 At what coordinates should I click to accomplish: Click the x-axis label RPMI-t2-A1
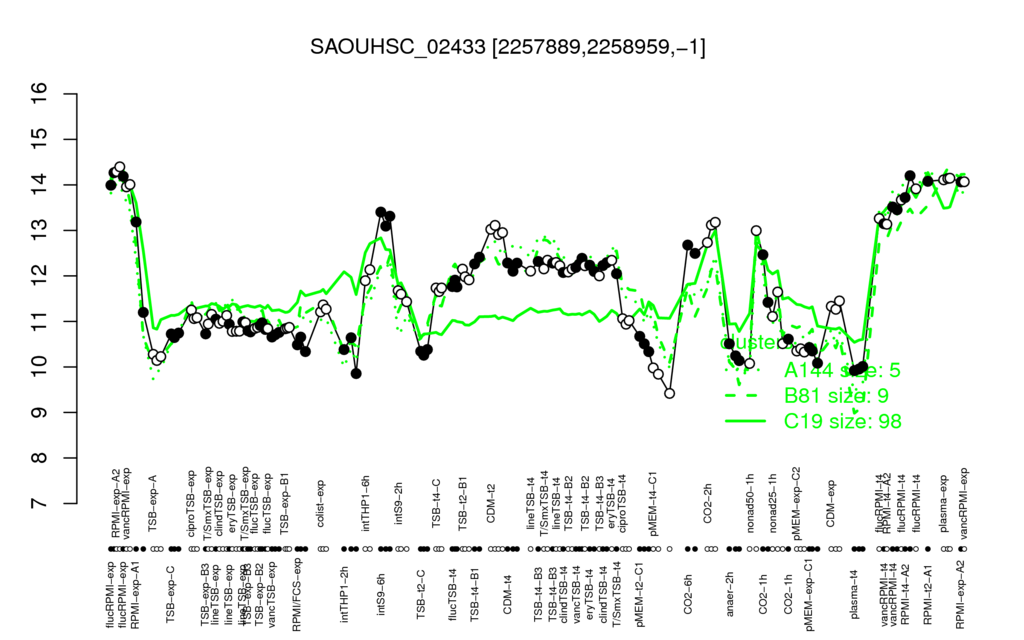pos(927,593)
